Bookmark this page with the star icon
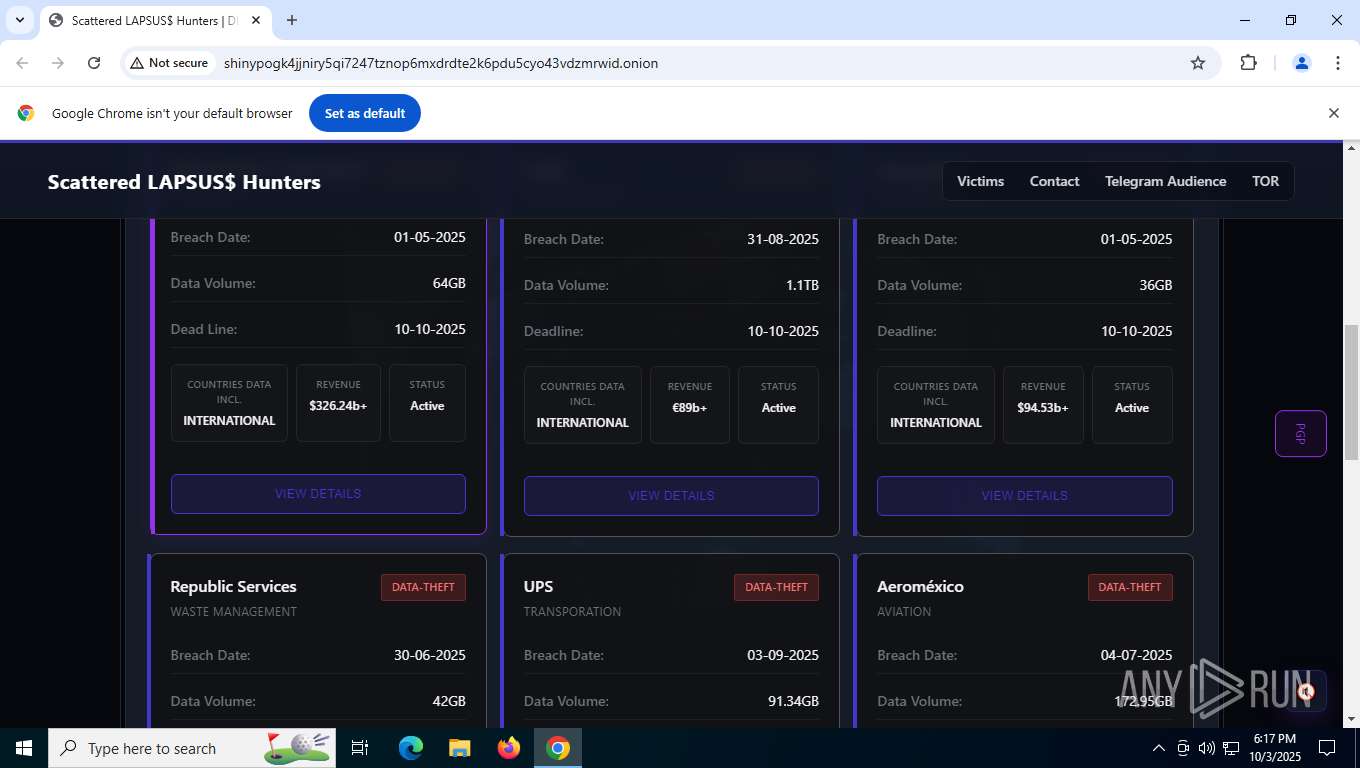 pyautogui.click(x=1198, y=63)
